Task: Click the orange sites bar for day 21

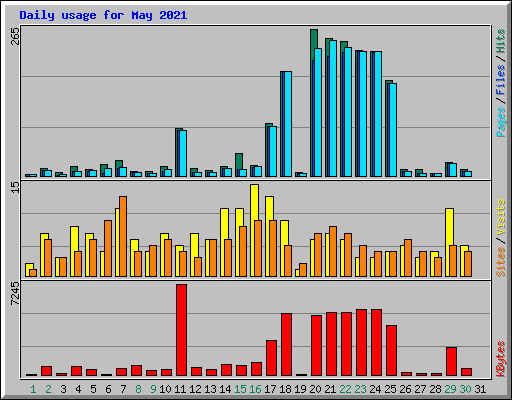Action: (x=333, y=251)
